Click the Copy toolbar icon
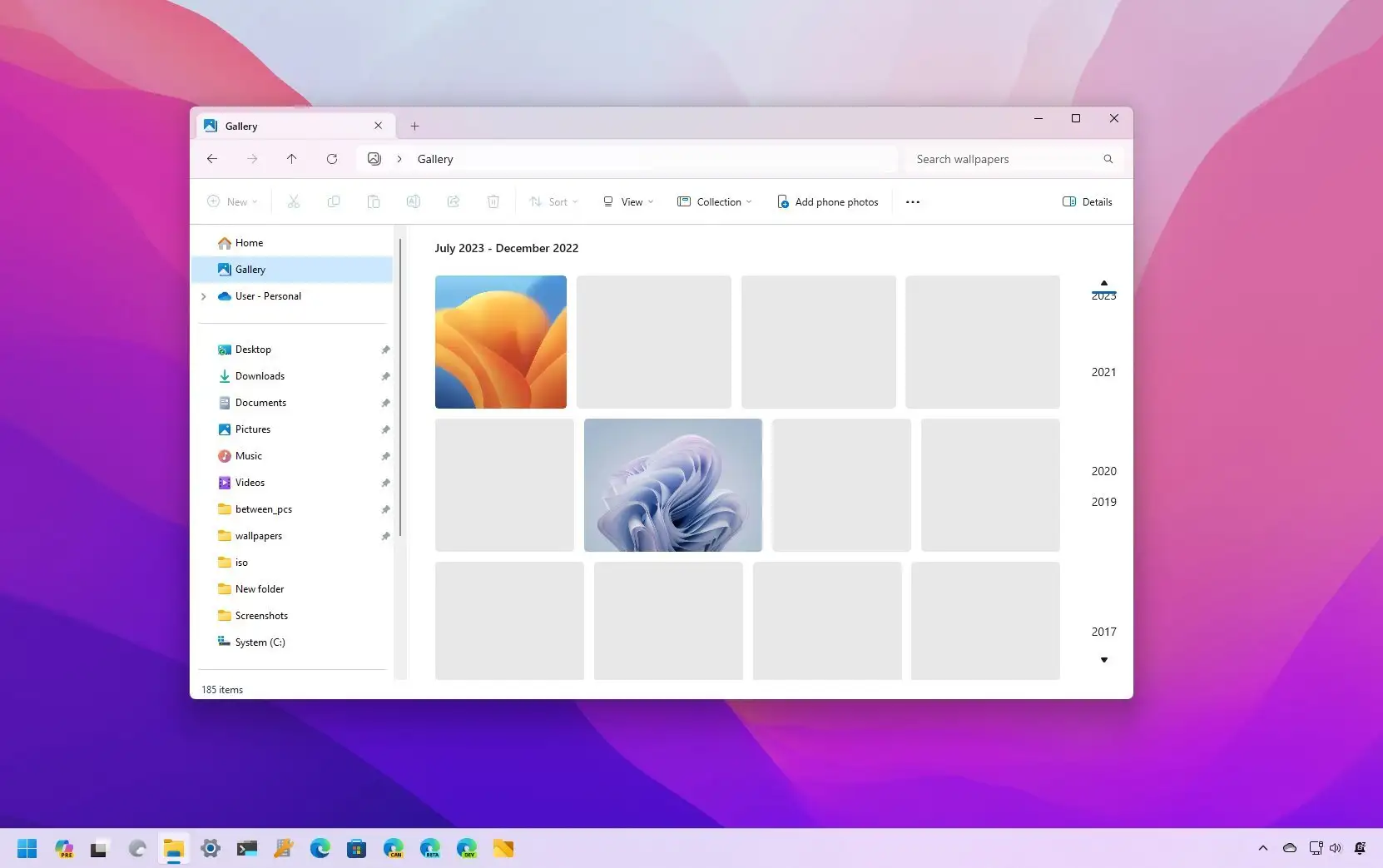Viewport: 1383px width, 868px height. [334, 201]
